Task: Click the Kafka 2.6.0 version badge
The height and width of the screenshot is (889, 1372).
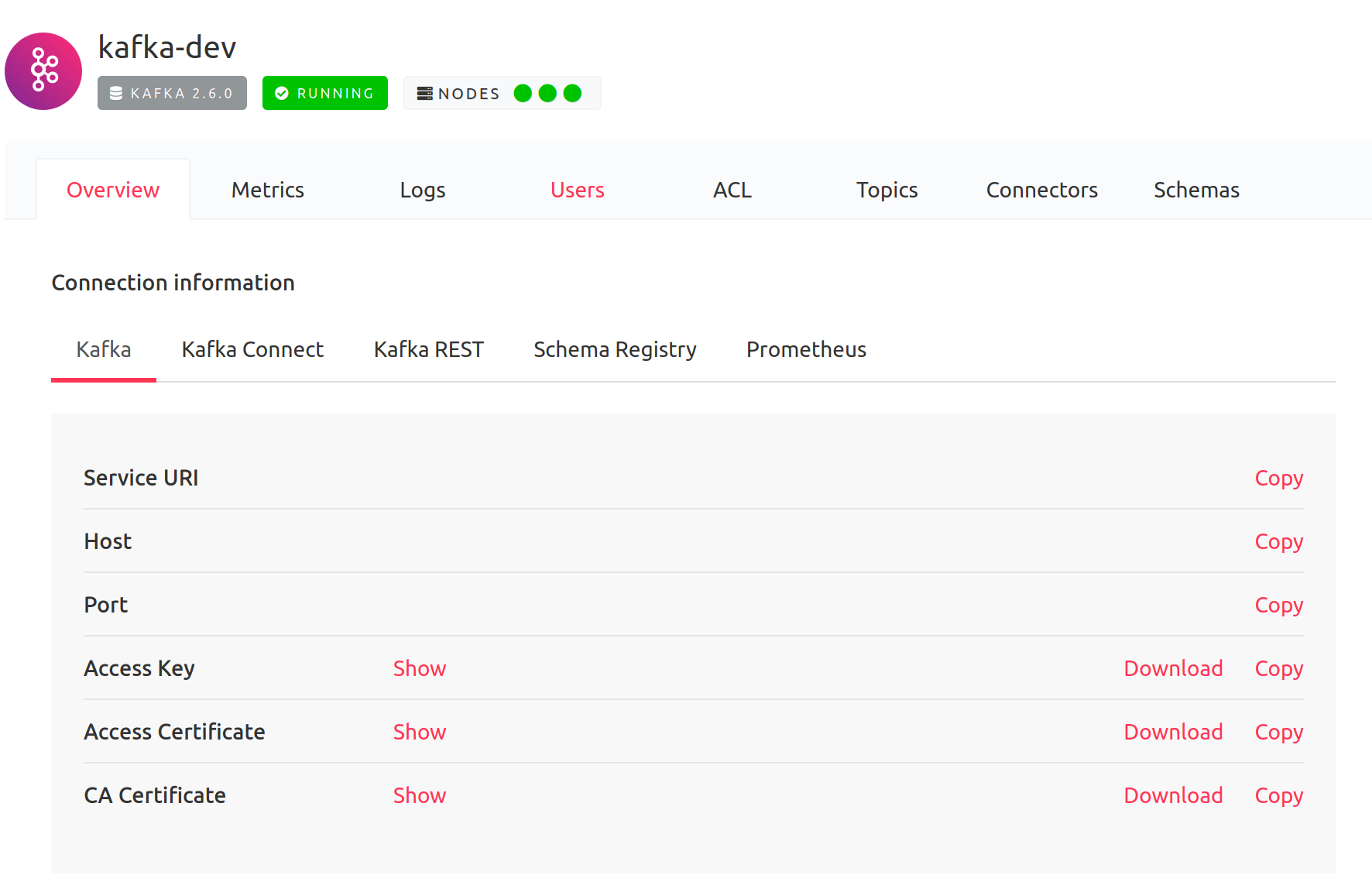Action: [172, 93]
